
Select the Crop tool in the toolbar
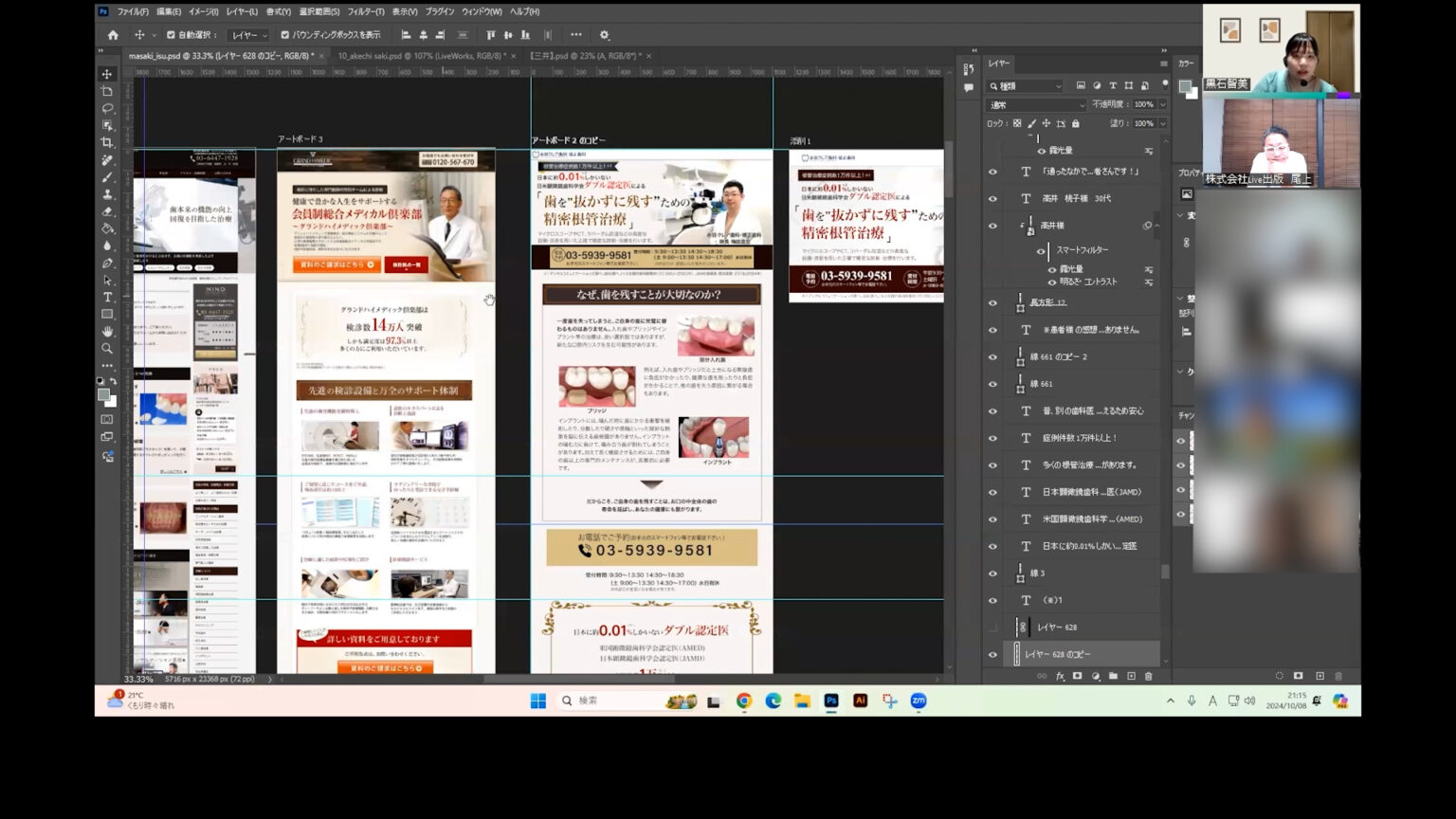point(107,142)
